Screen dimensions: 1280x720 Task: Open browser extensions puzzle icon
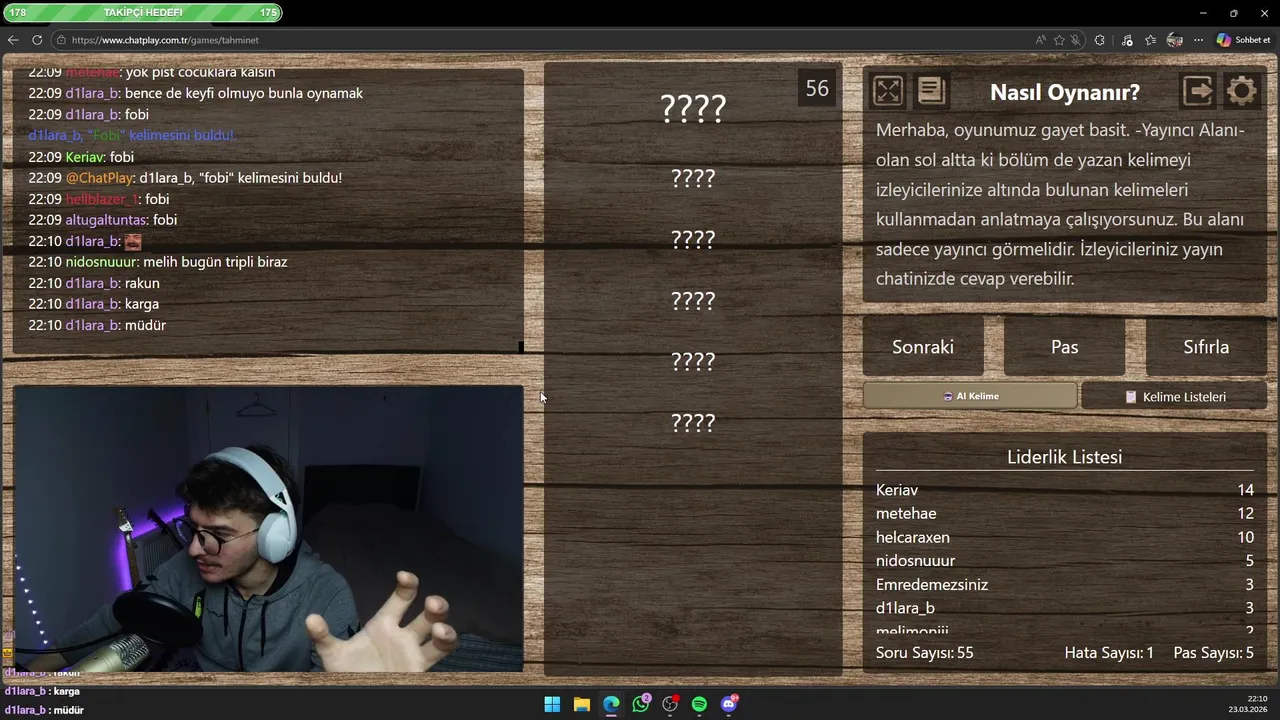tap(1100, 40)
